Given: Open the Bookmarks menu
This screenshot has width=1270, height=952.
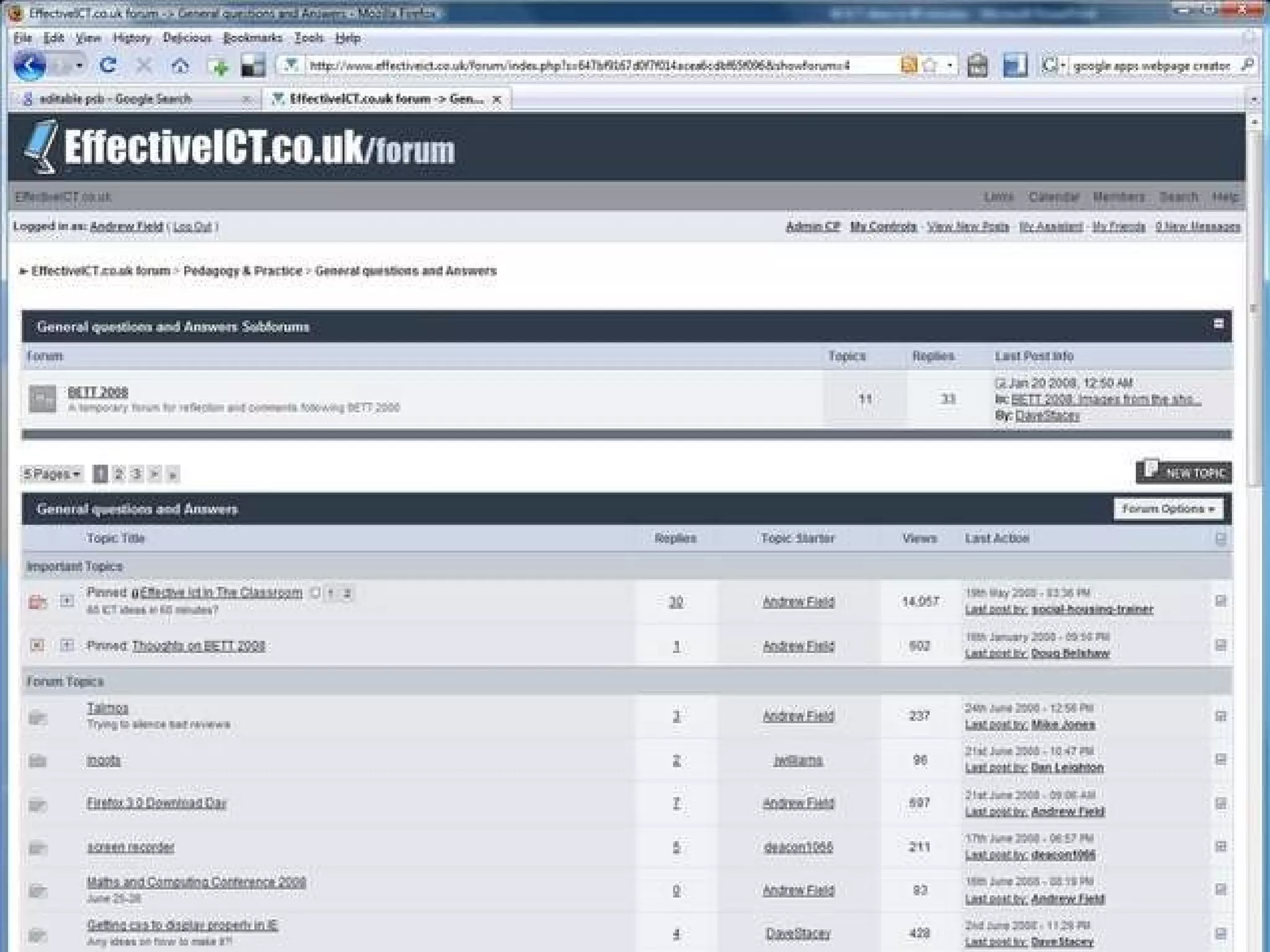Looking at the screenshot, I should point(252,38).
